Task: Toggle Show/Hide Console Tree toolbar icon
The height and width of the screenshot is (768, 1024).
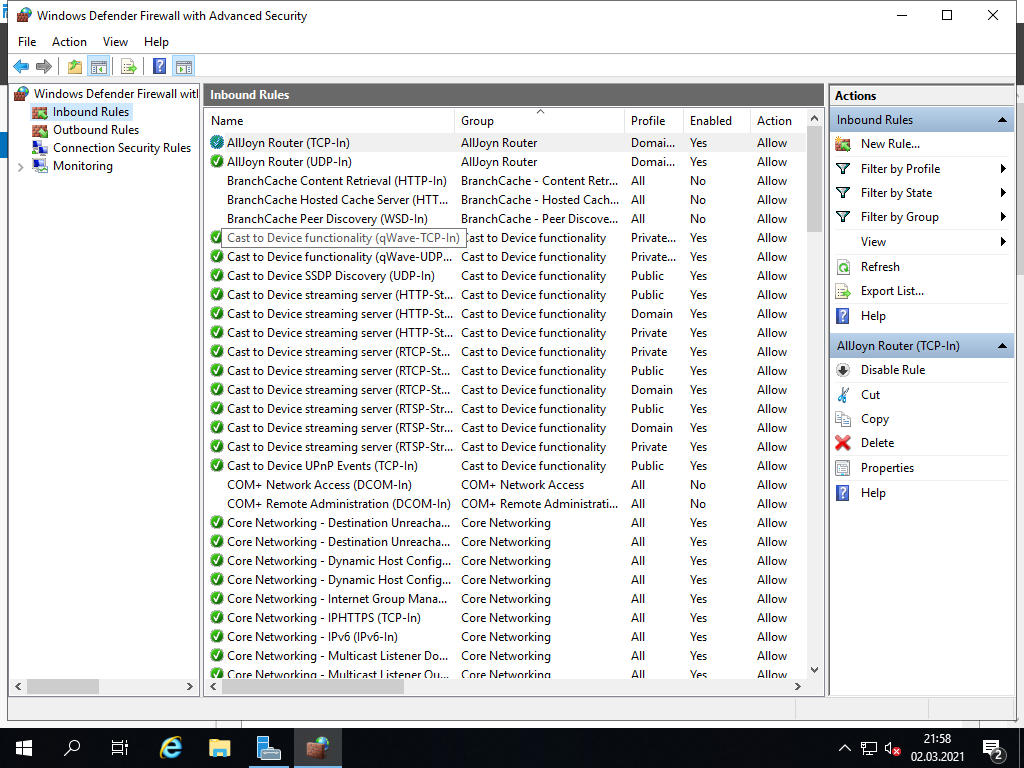Action: tap(98, 66)
